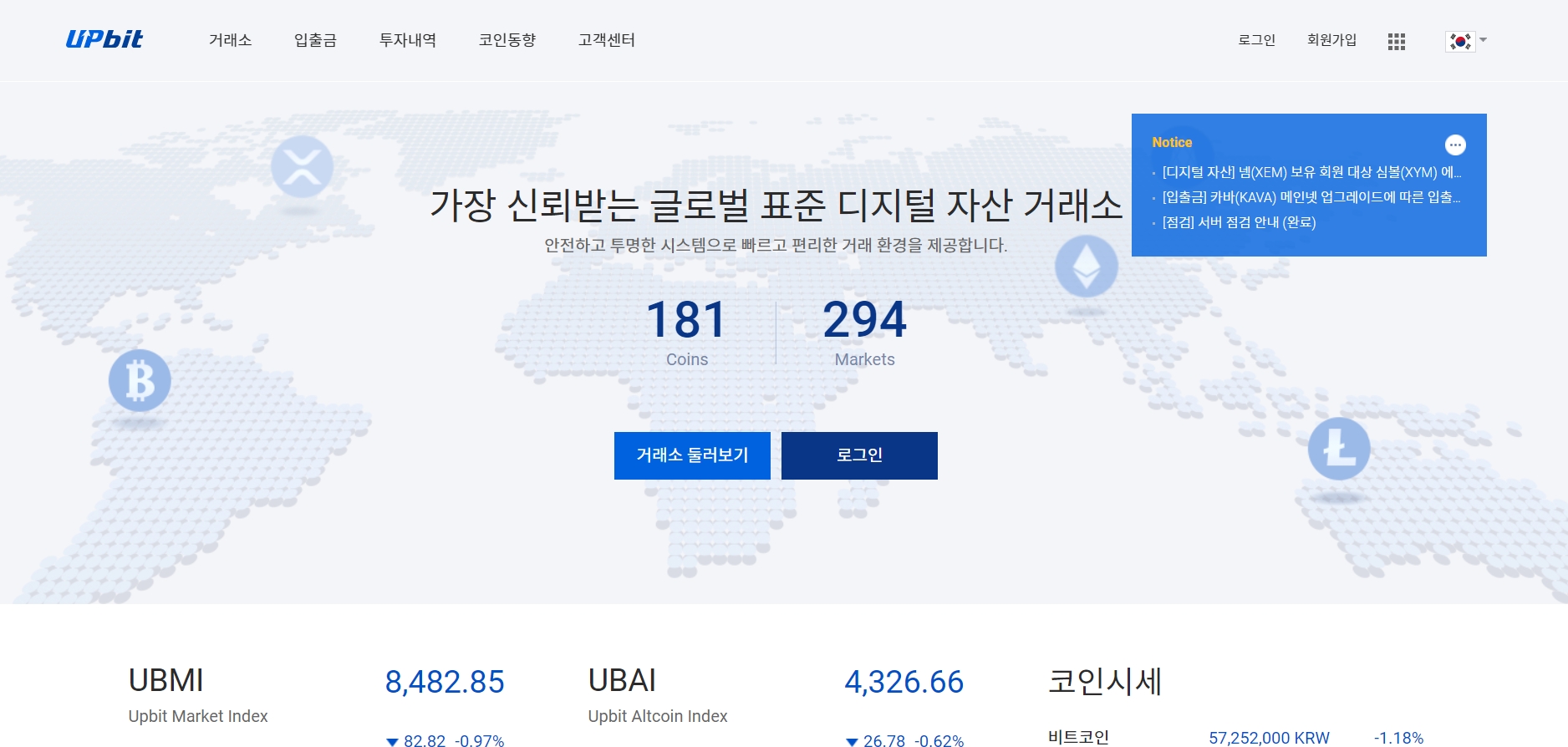This screenshot has width=1568, height=747.
Task: Open the 입출금 menu
Action: coord(315,40)
